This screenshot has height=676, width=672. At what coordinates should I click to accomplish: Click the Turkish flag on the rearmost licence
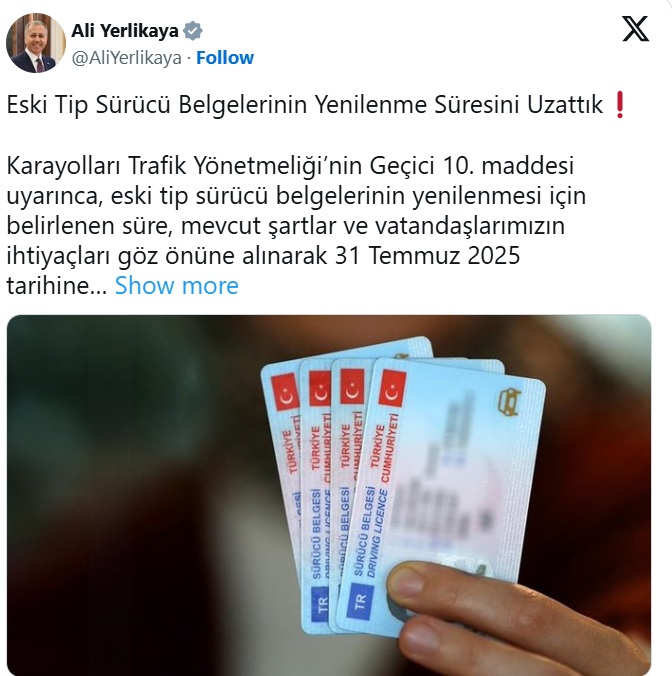click(x=285, y=391)
